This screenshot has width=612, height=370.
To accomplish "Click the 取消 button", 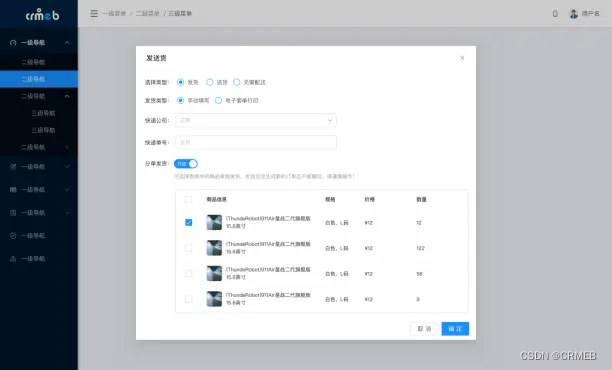I will pyautogui.click(x=424, y=329).
